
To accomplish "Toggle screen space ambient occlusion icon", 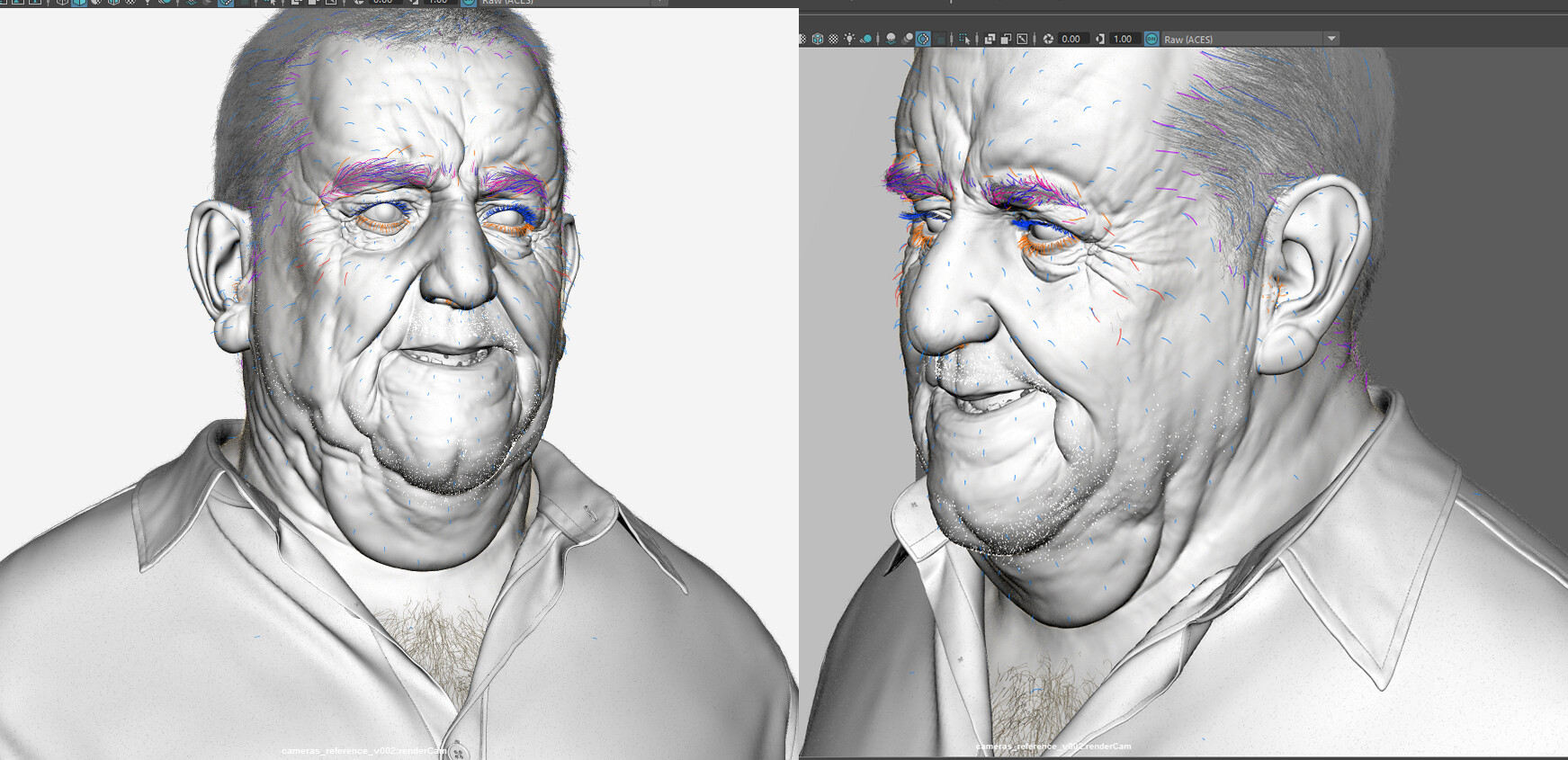I will pyautogui.click(x=891, y=39).
